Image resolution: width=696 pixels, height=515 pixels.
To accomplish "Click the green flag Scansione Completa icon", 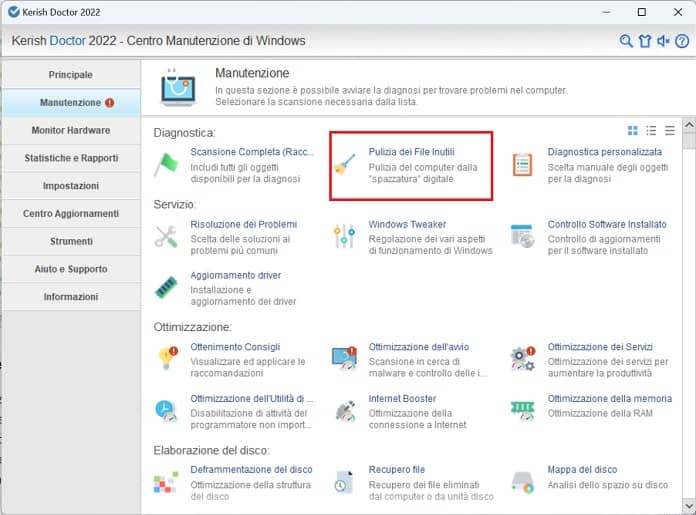I will [x=166, y=164].
